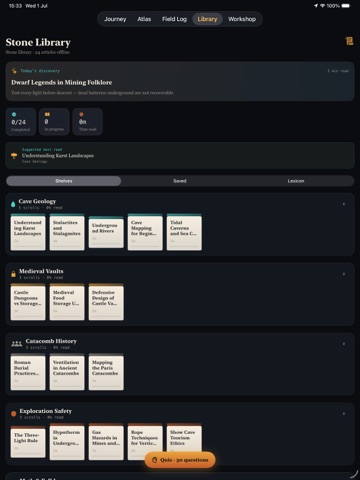Collapse the Cave Geology shelf chevron

coord(344,204)
